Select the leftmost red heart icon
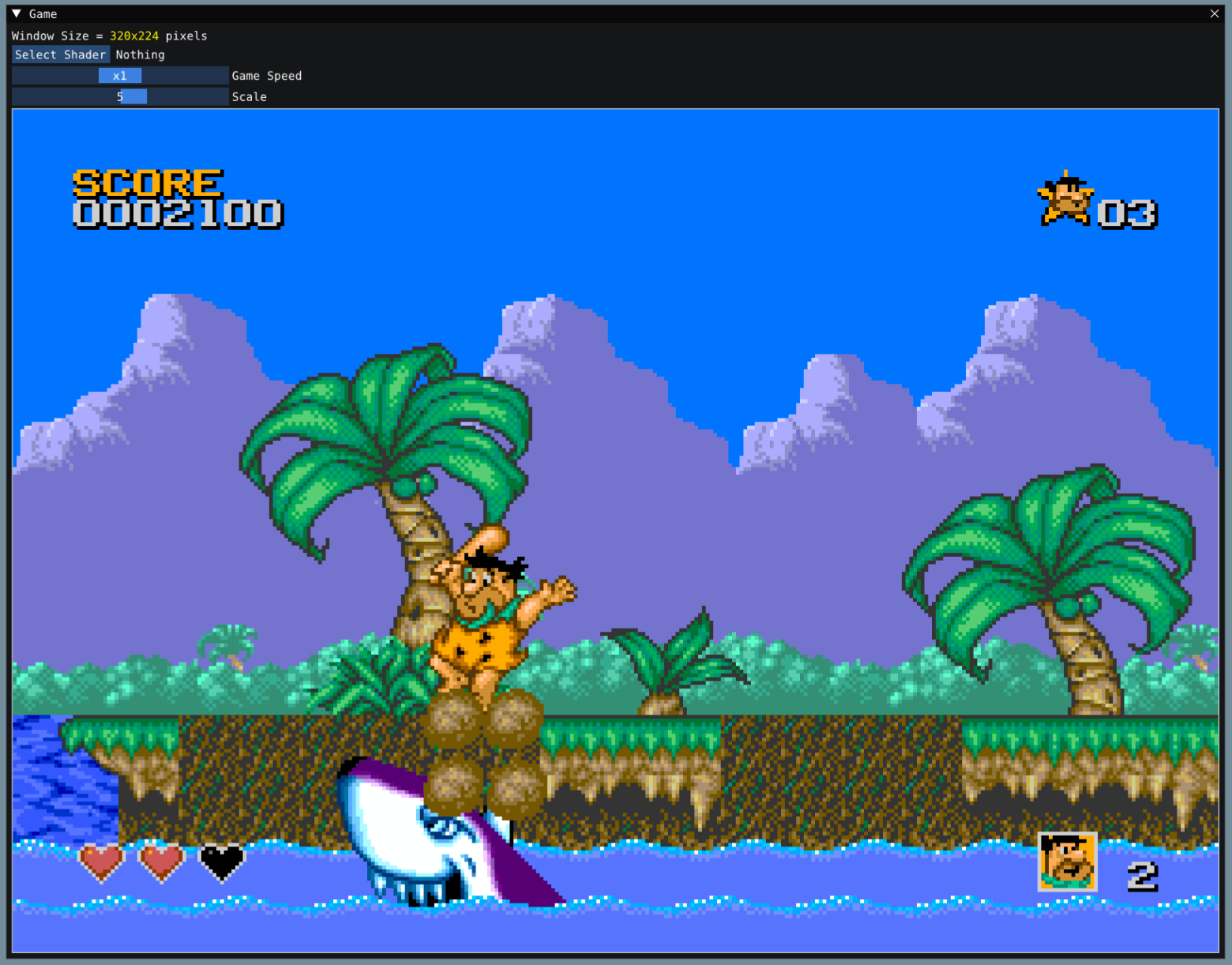1232x965 pixels. click(x=102, y=862)
